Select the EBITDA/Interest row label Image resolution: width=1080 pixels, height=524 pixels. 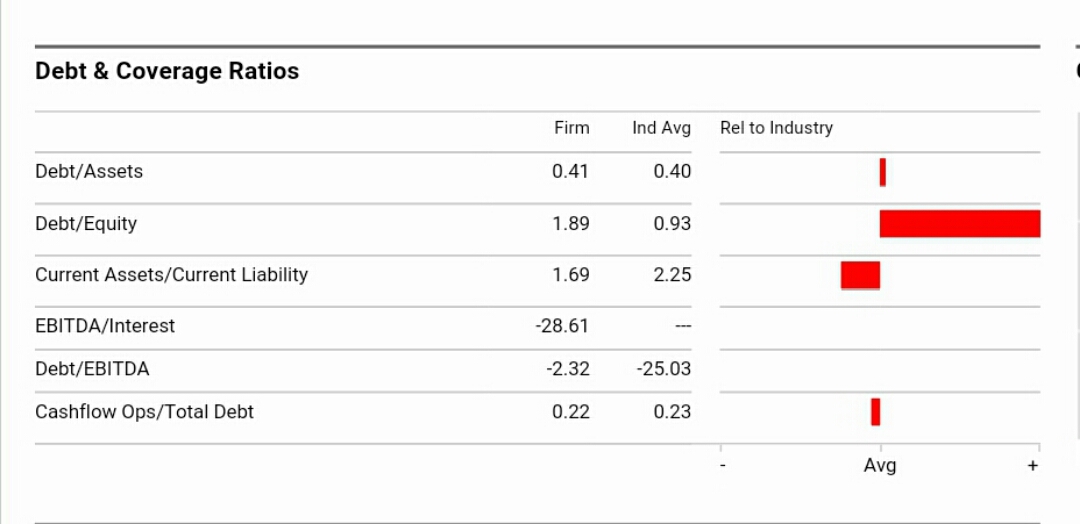click(105, 326)
